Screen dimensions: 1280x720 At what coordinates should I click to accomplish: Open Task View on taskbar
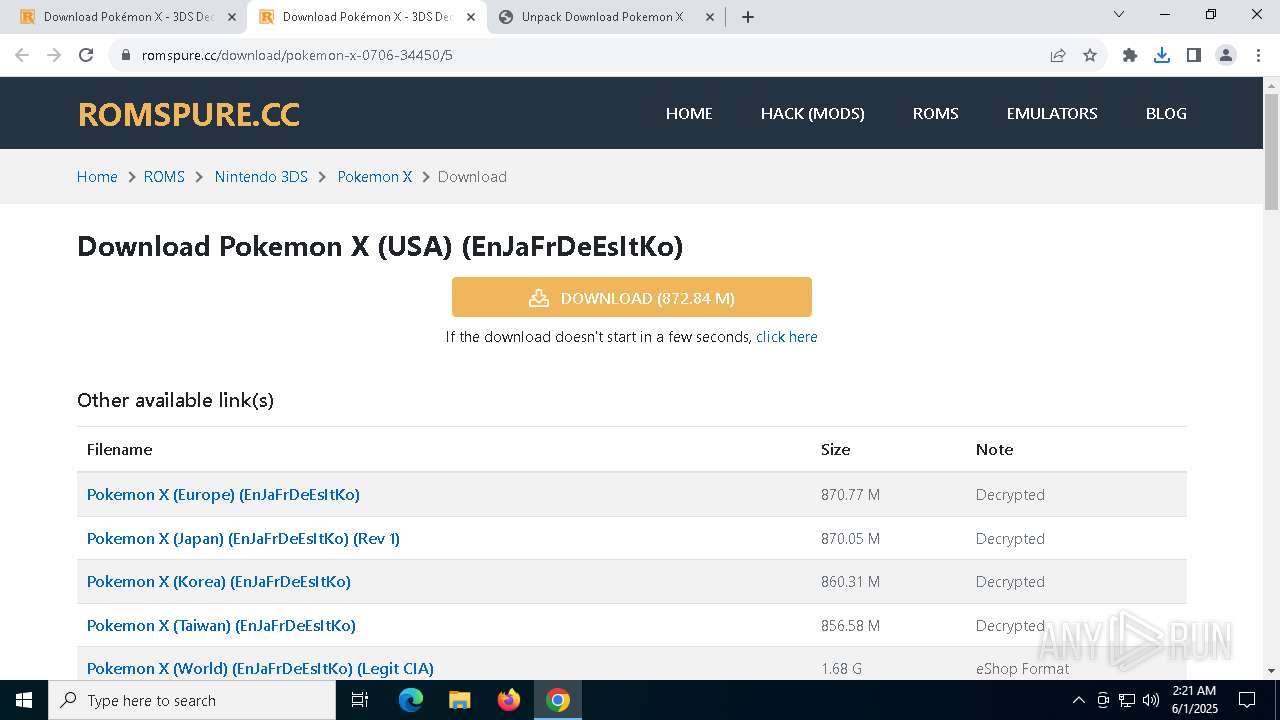(x=360, y=700)
